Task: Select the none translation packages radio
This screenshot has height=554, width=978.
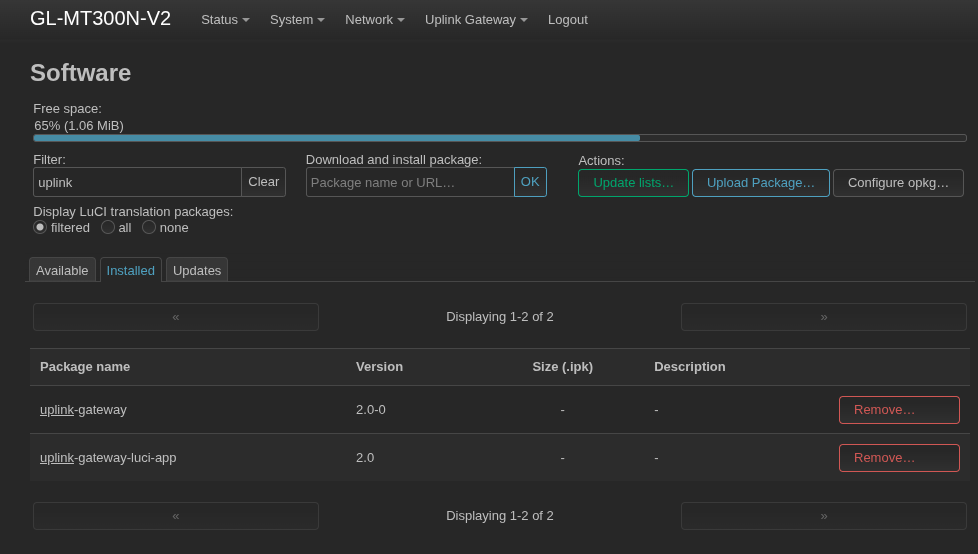Action: [x=148, y=227]
